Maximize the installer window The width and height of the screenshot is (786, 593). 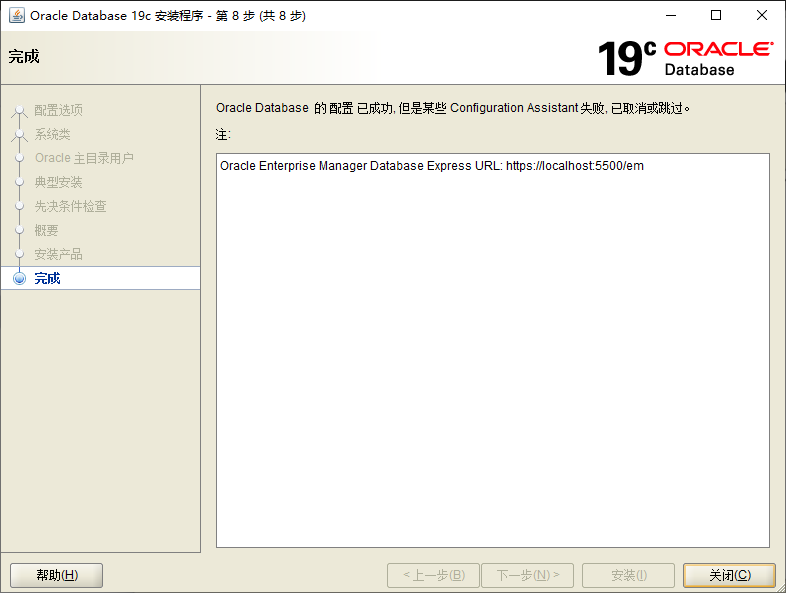point(716,16)
